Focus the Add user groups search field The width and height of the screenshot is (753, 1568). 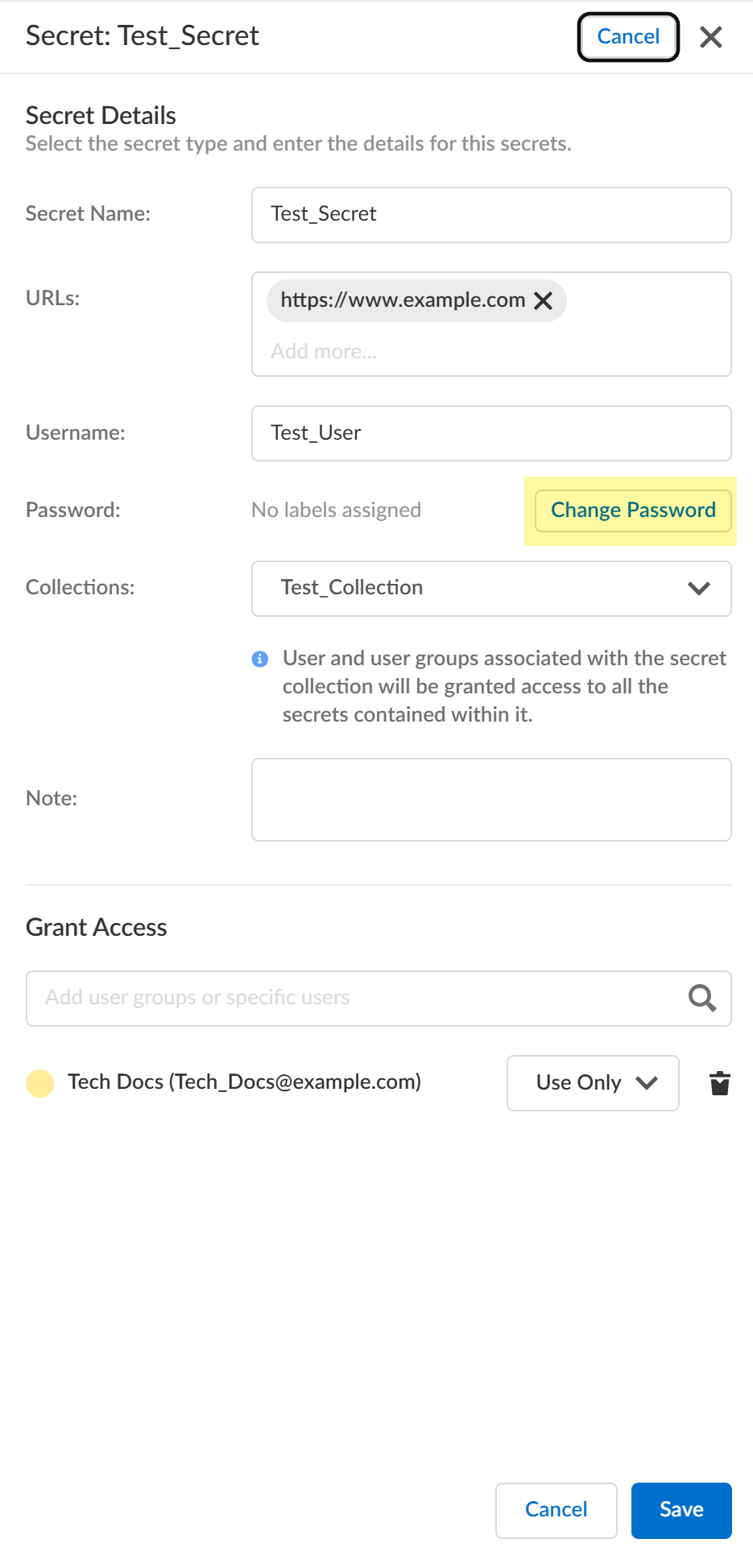354,998
